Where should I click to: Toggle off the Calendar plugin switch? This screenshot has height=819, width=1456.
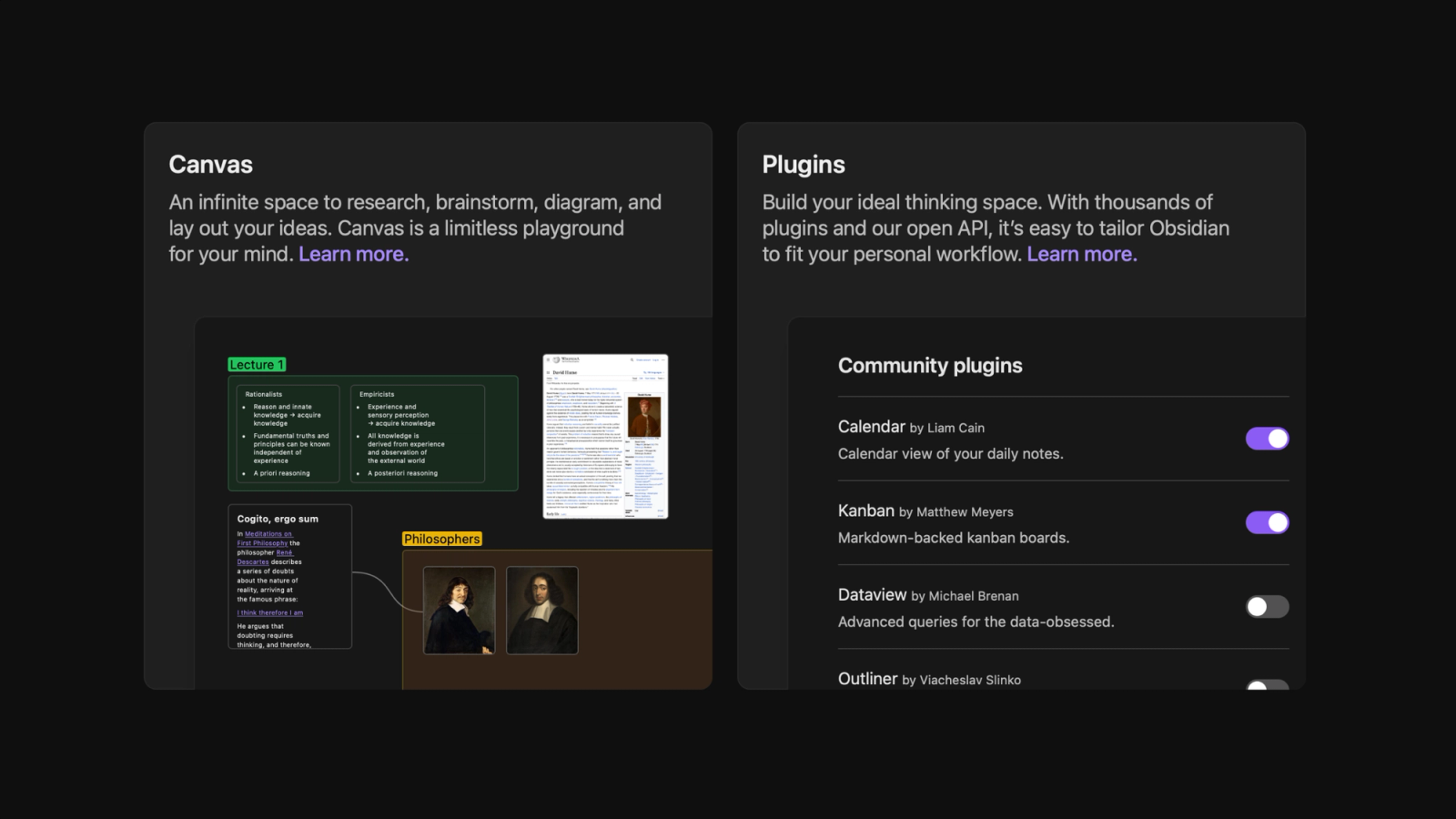tap(1267, 439)
